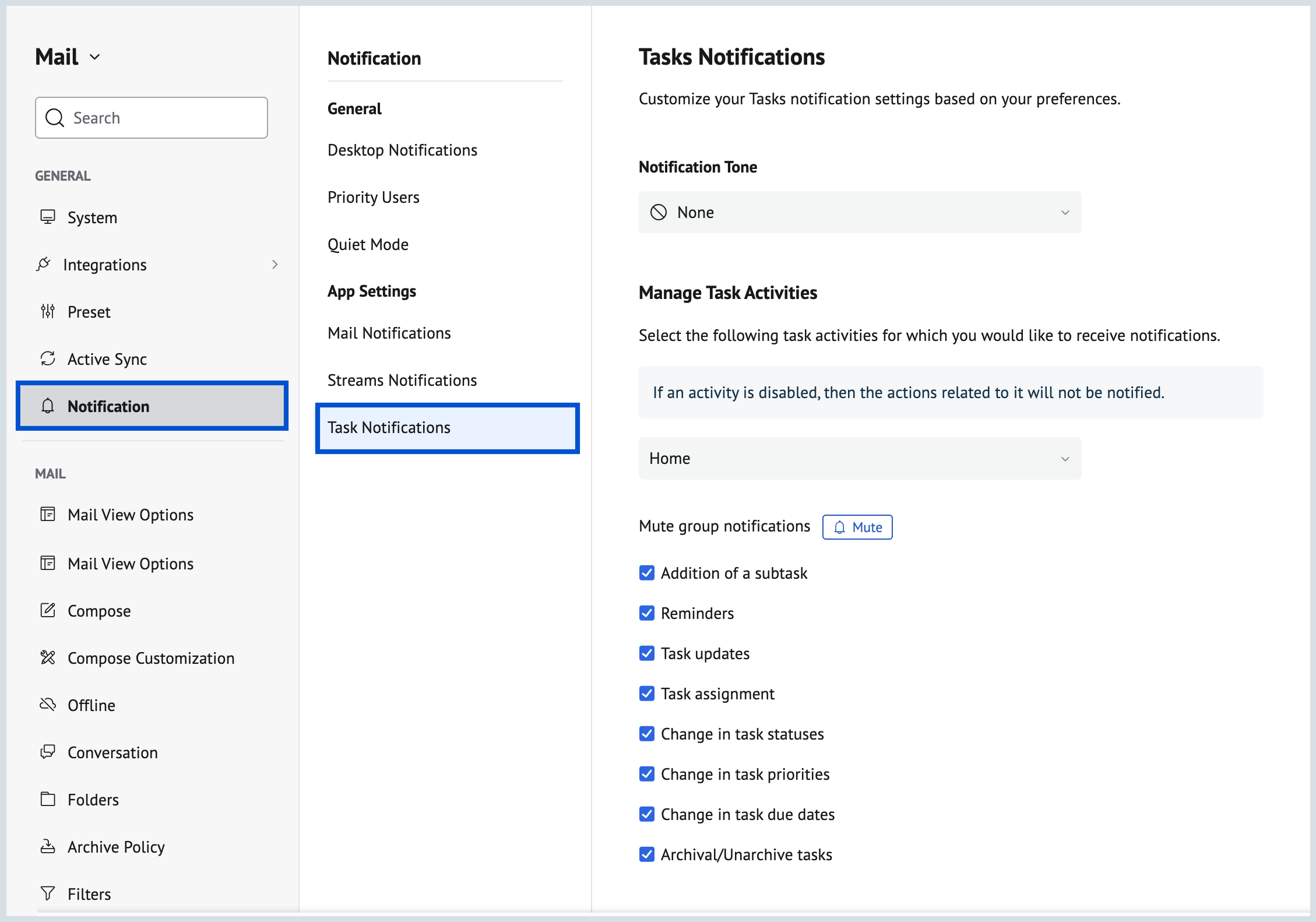Click the Folders icon in sidebar
1316x922 pixels.
[48, 800]
